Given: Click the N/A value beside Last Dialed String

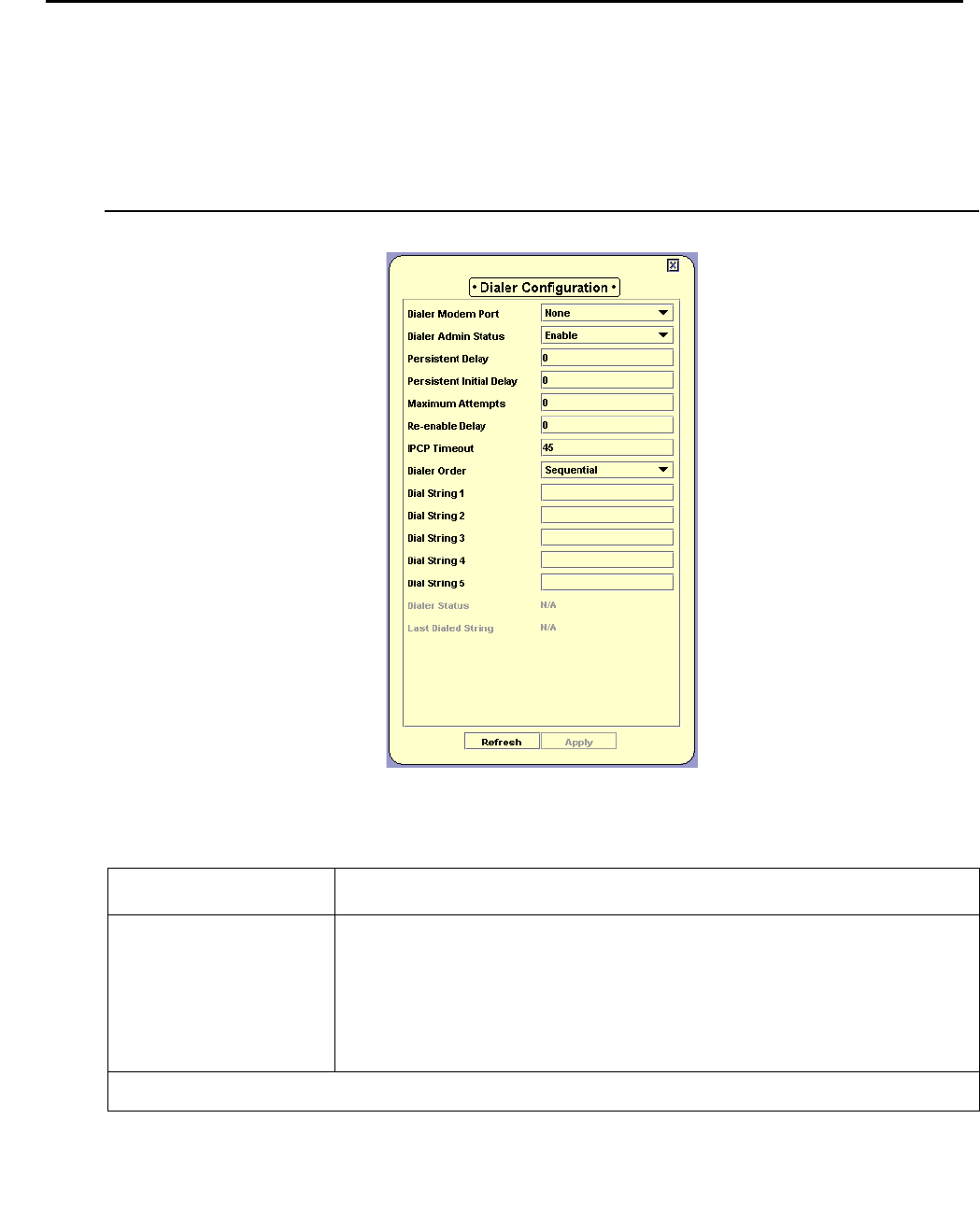Looking at the screenshot, I should (548, 628).
